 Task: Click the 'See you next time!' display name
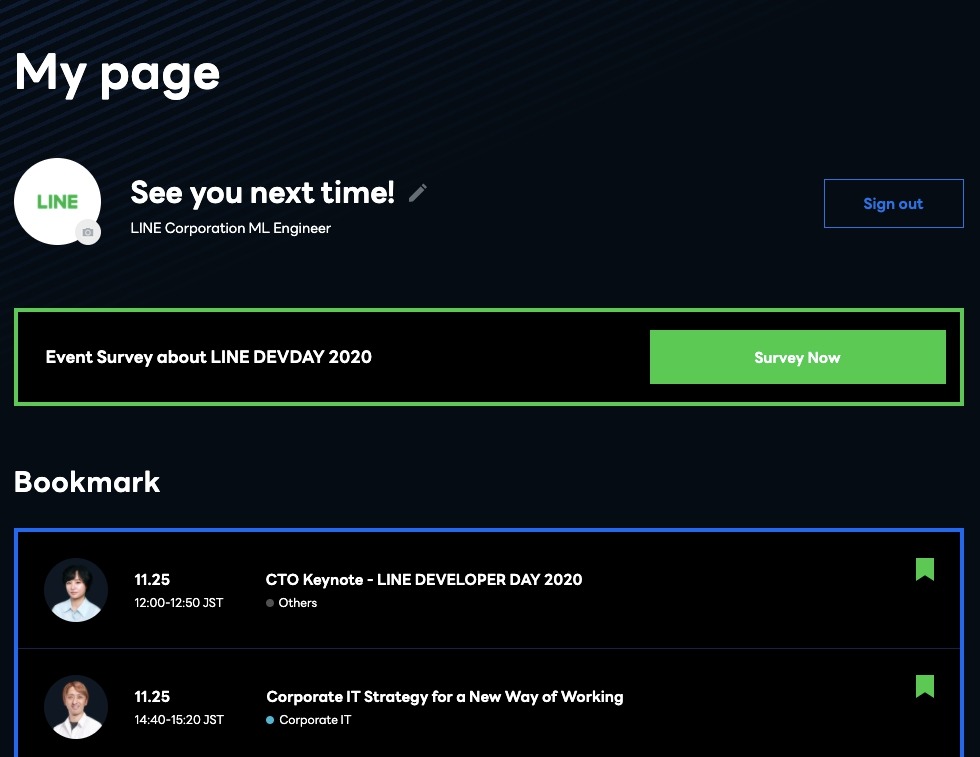click(262, 193)
